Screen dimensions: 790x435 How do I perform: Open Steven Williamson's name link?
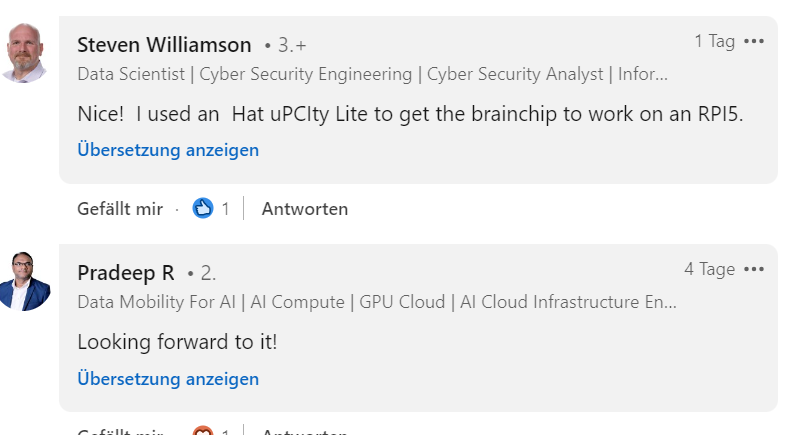click(164, 45)
